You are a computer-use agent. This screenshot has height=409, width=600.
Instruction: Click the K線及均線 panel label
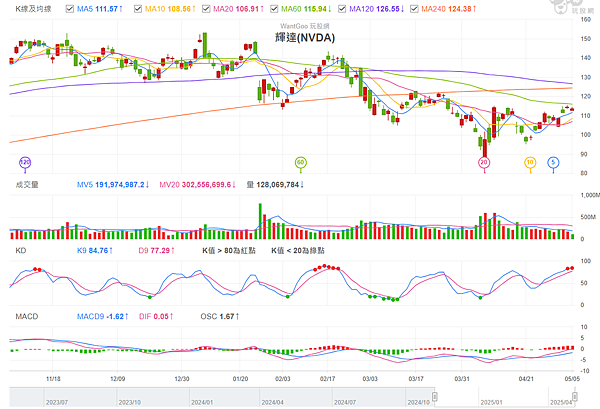[x=33, y=9]
